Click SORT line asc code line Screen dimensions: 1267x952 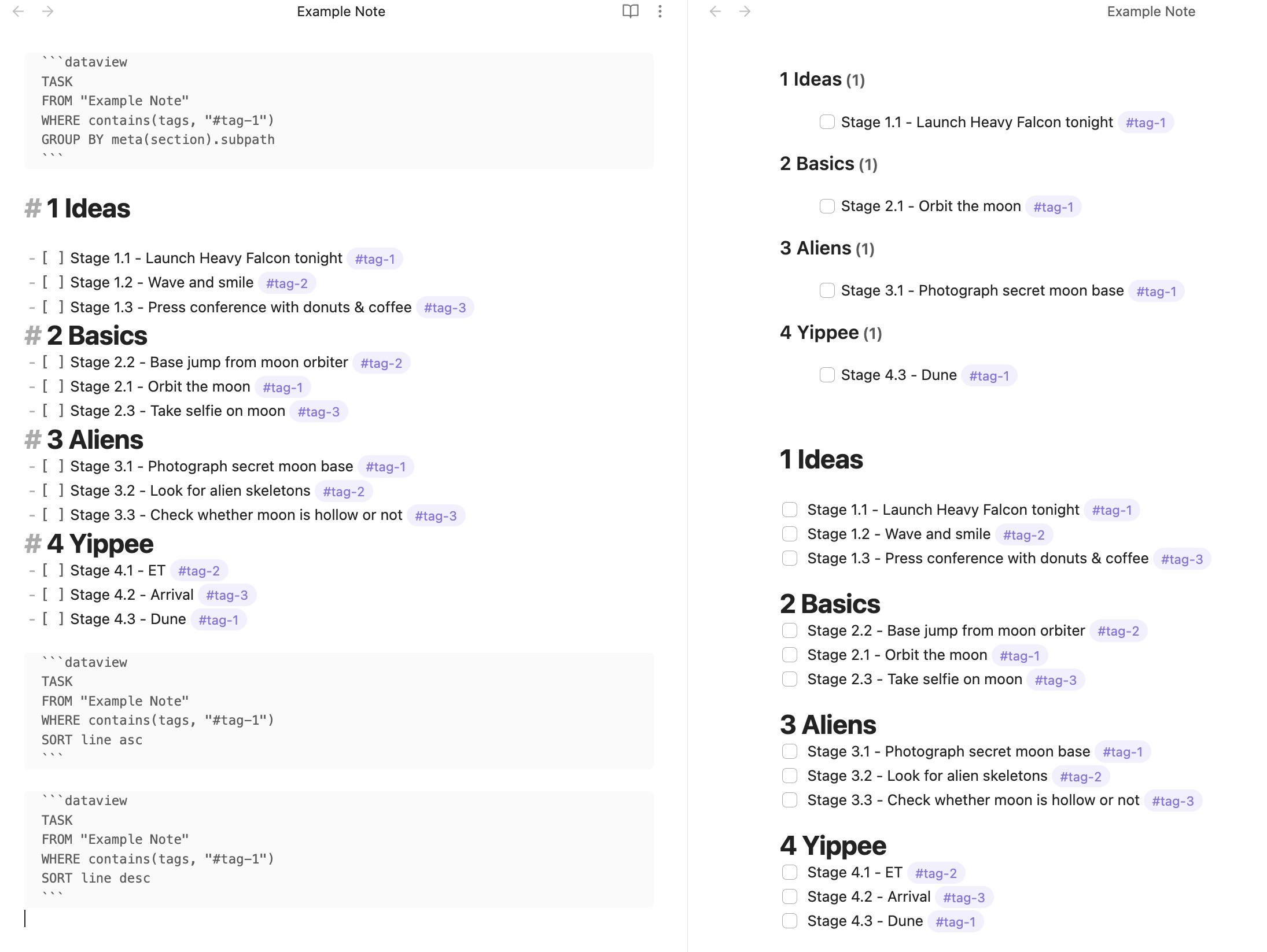(92, 740)
